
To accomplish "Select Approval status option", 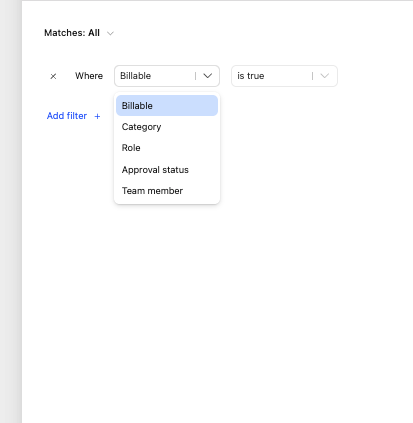I will pyautogui.click(x=167, y=170).
